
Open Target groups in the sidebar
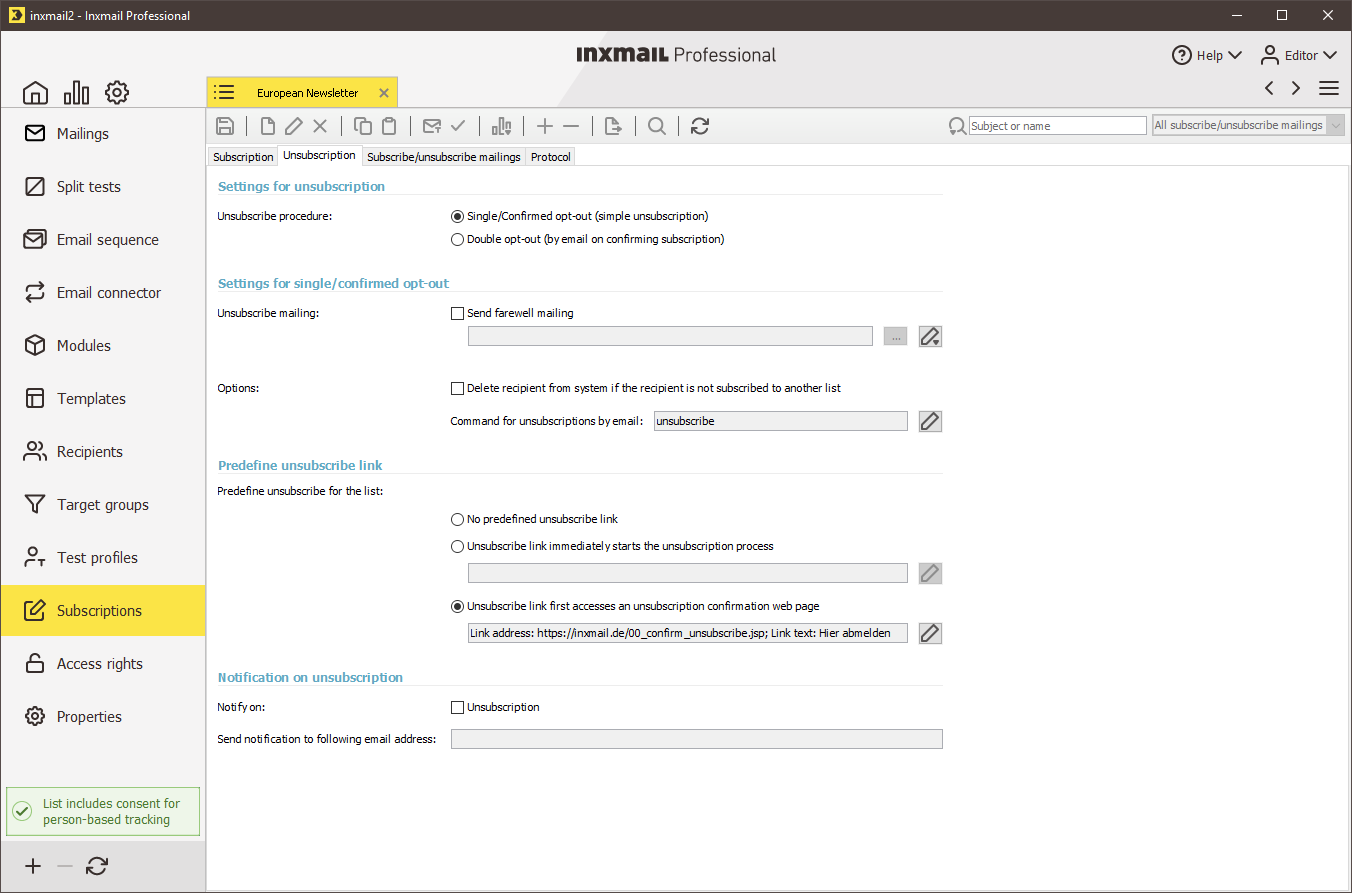click(103, 505)
